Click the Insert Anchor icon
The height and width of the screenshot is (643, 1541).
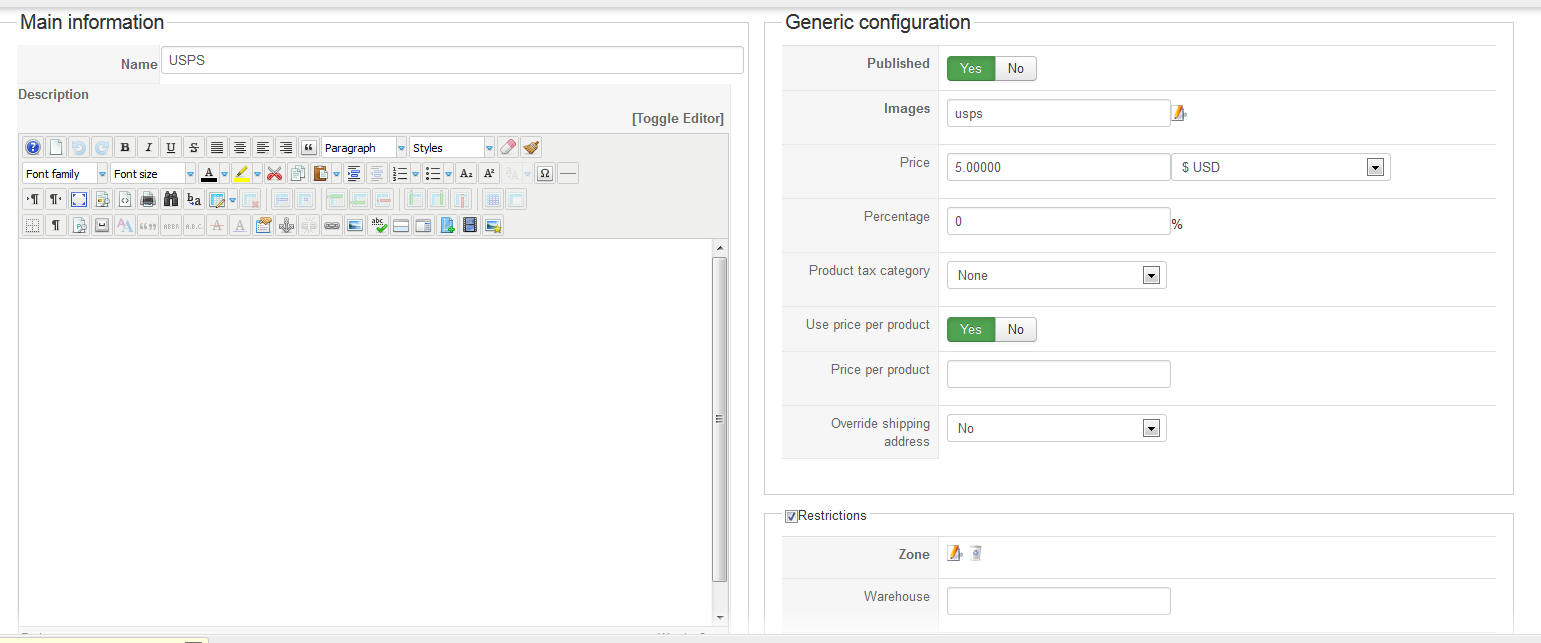coord(286,225)
